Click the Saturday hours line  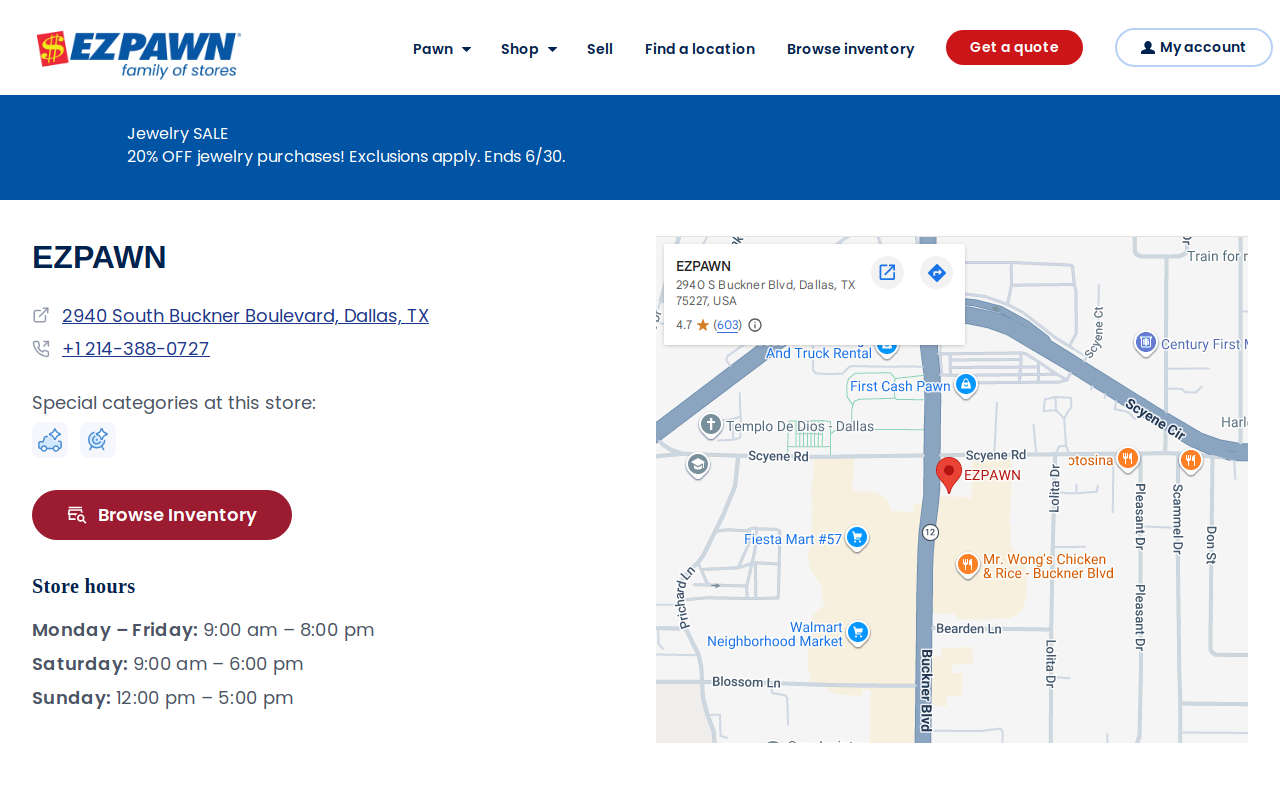(x=168, y=664)
